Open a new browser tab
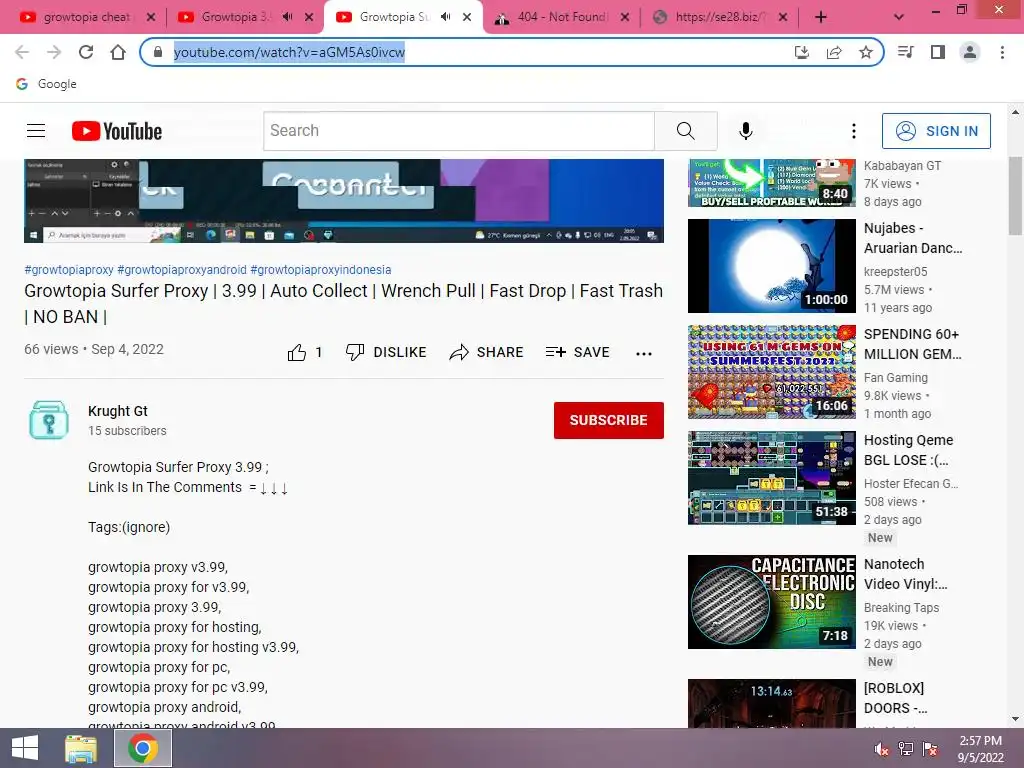 click(821, 17)
